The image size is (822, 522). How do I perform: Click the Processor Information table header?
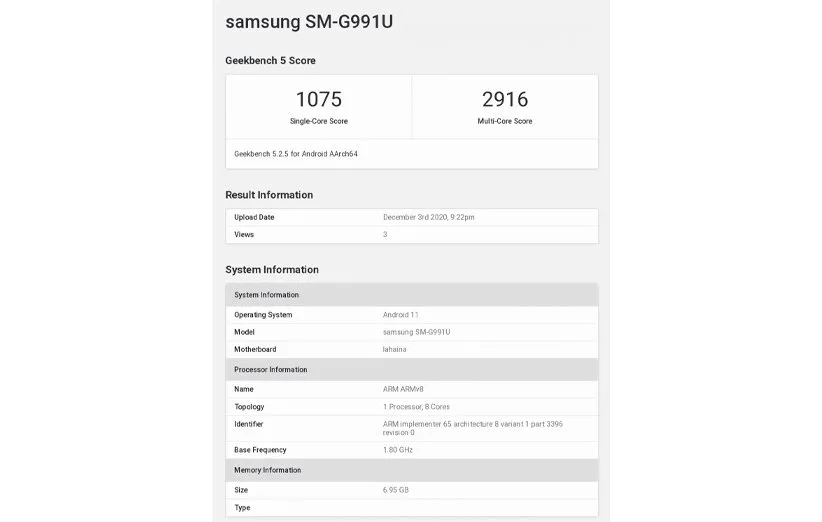click(x=270, y=370)
